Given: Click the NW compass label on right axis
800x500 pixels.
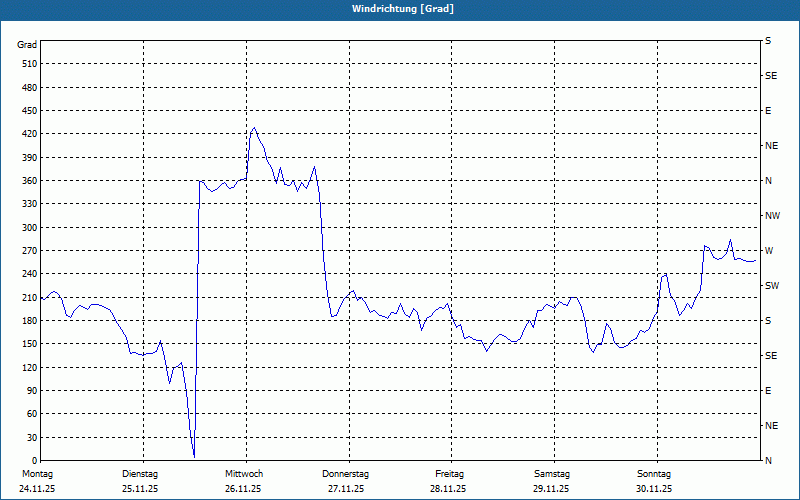Looking at the screenshot, I should pyautogui.click(x=772, y=216).
